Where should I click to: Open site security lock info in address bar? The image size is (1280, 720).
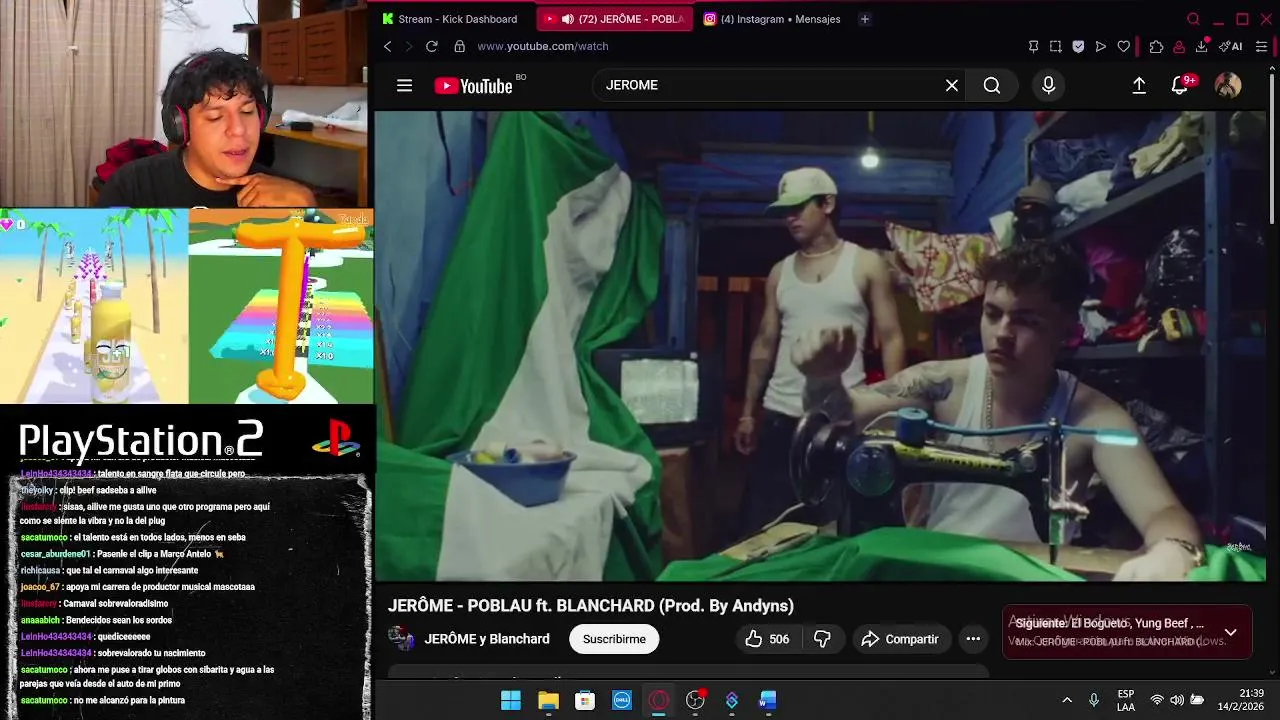click(x=460, y=46)
